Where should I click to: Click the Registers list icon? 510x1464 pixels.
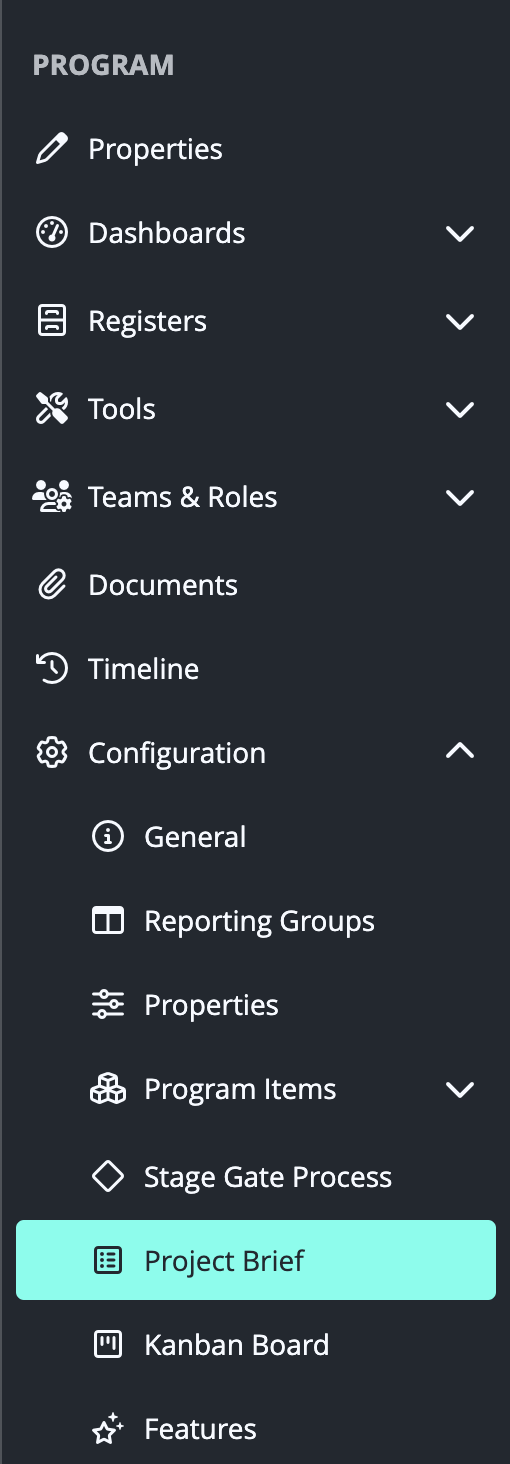coord(51,321)
